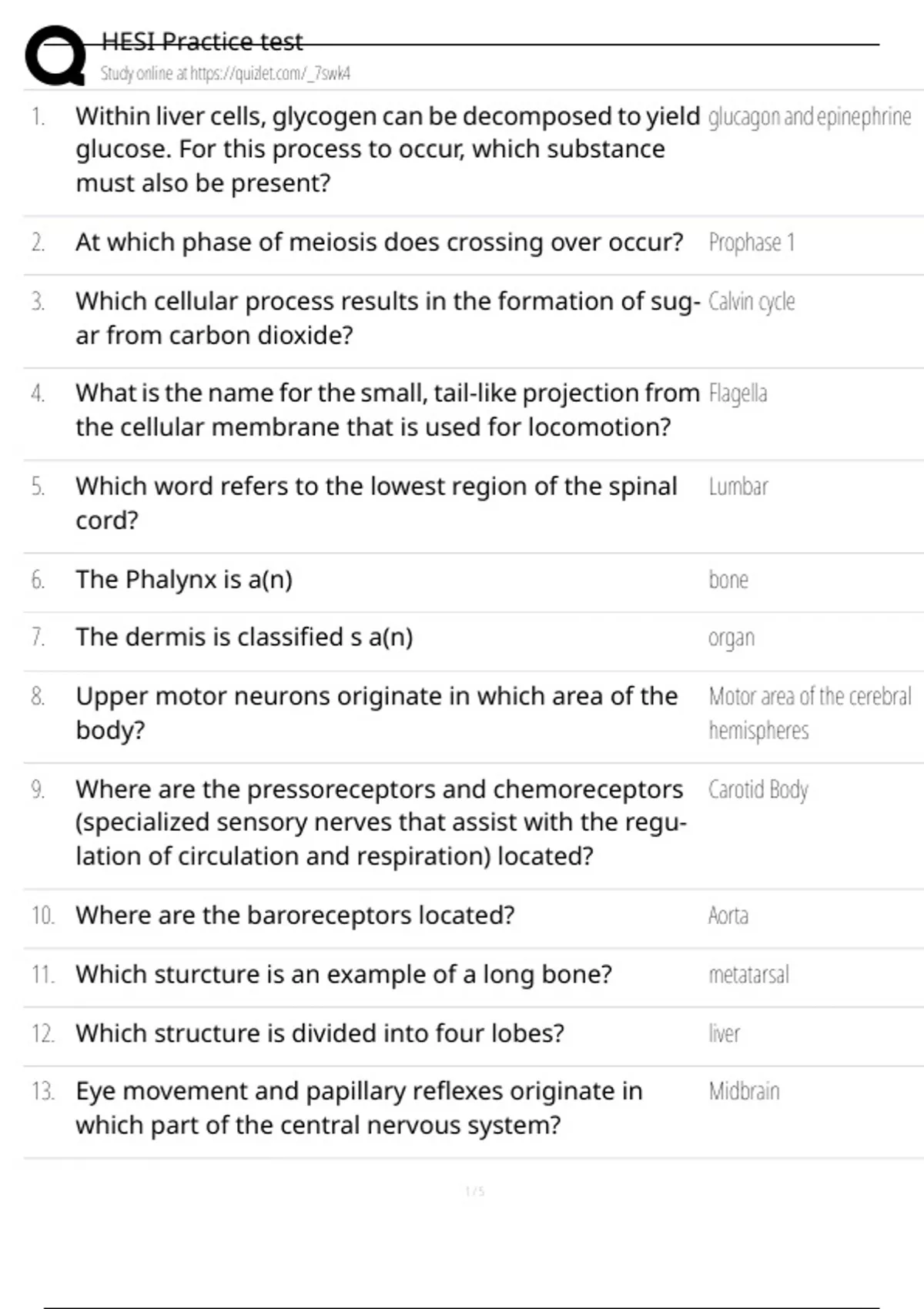Click the 1/5 page number indicator
The image size is (924, 1309).
tap(474, 1192)
